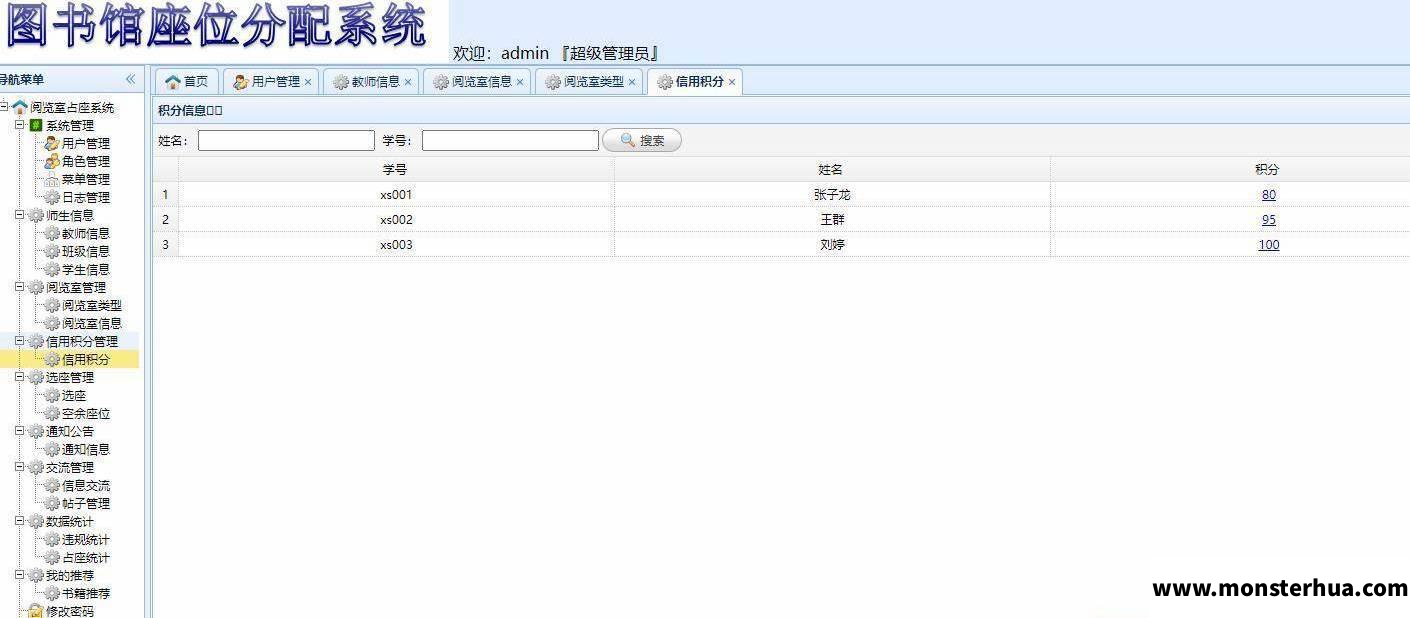1410x618 pixels.
Task: Open 信息交流 in the navigation tree
Action: (86, 485)
